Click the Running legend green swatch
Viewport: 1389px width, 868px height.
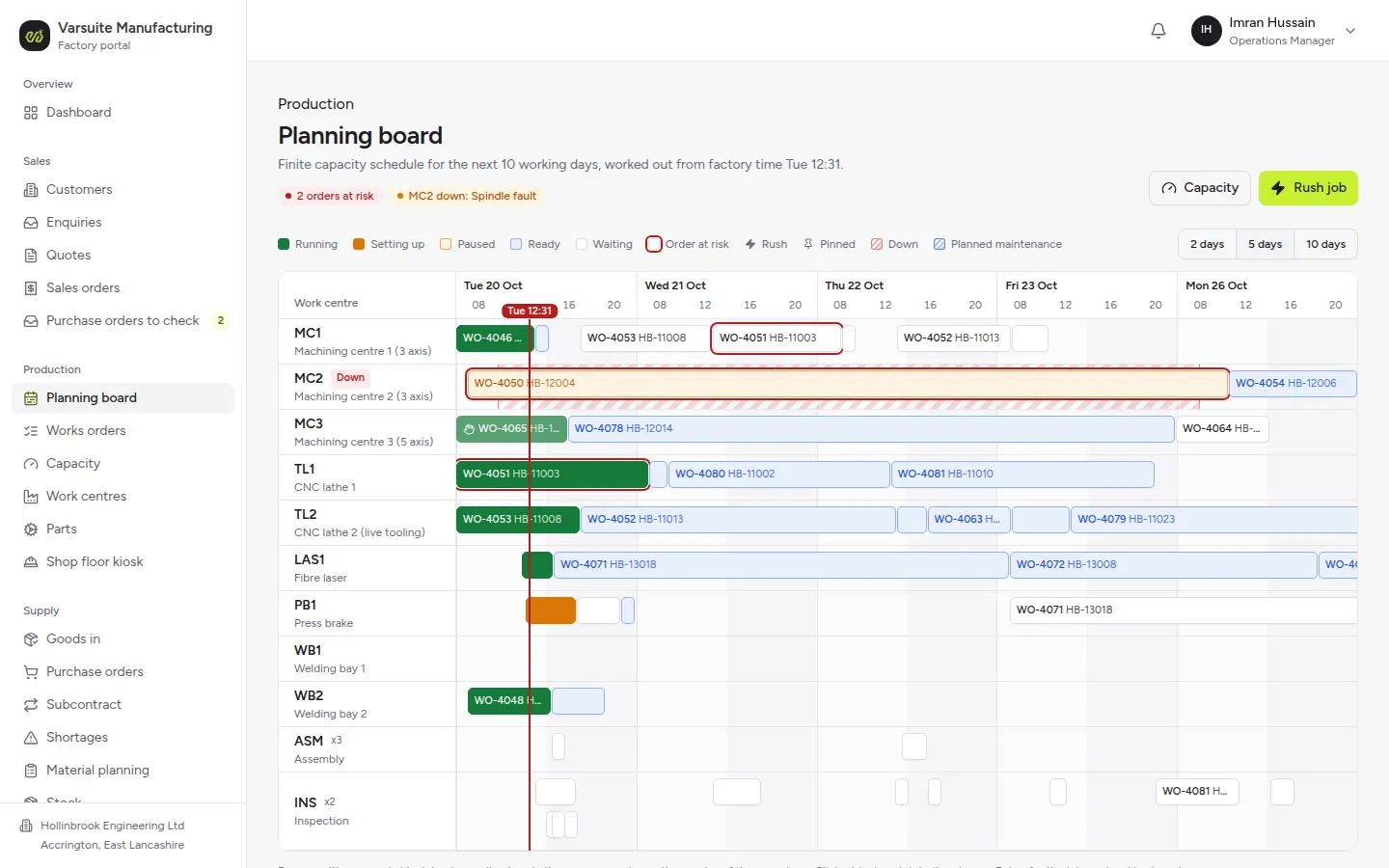pos(284,245)
